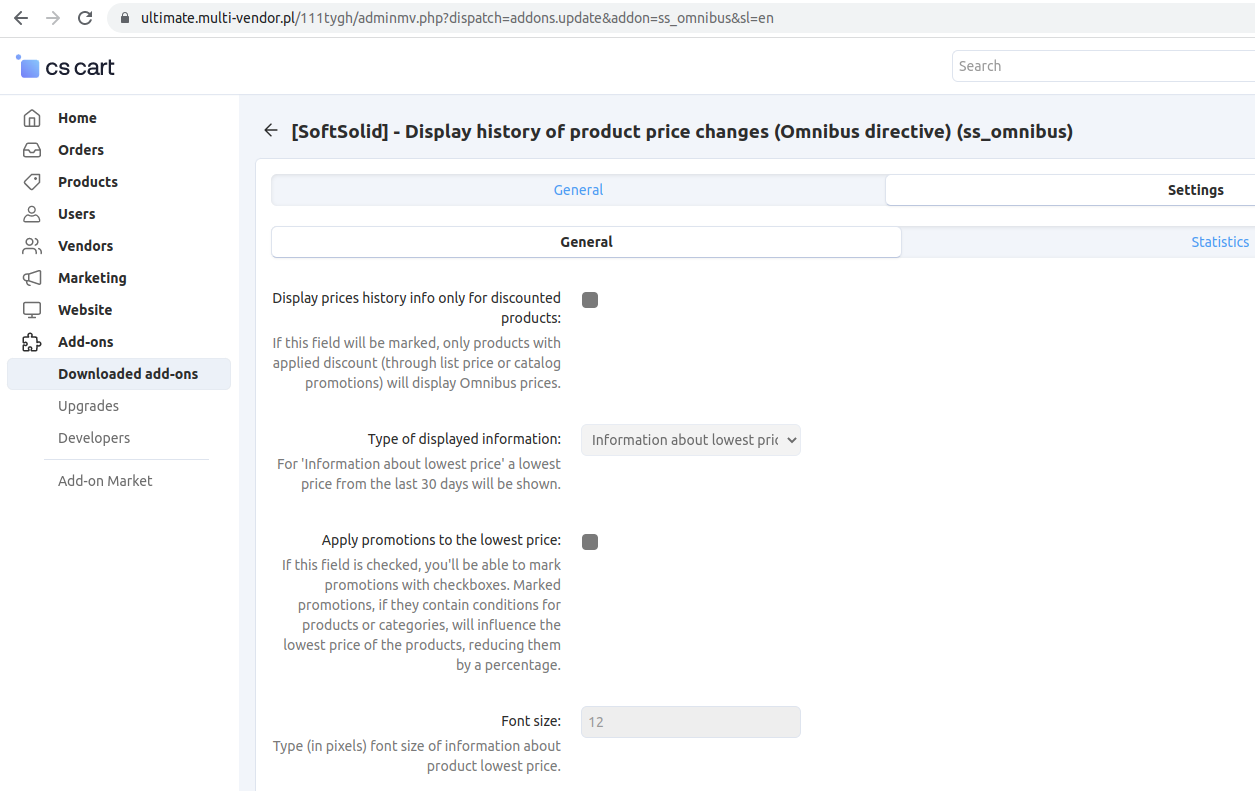The image size is (1255, 791).
Task: Click the Marketing megaphone icon
Action: pyautogui.click(x=32, y=278)
